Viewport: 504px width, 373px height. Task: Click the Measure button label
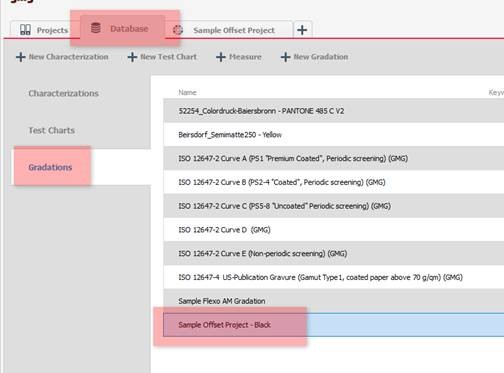point(245,57)
